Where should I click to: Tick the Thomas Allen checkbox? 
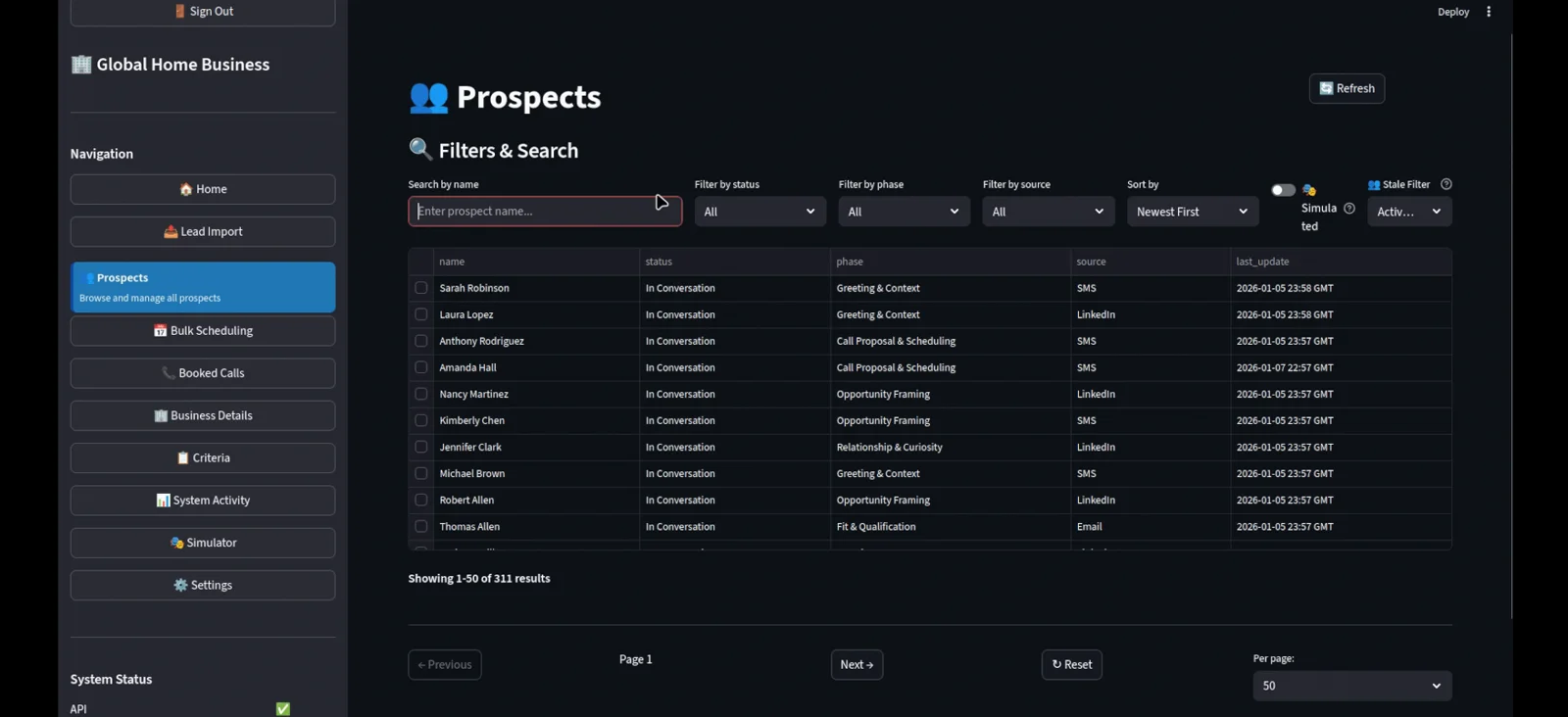tap(421, 526)
